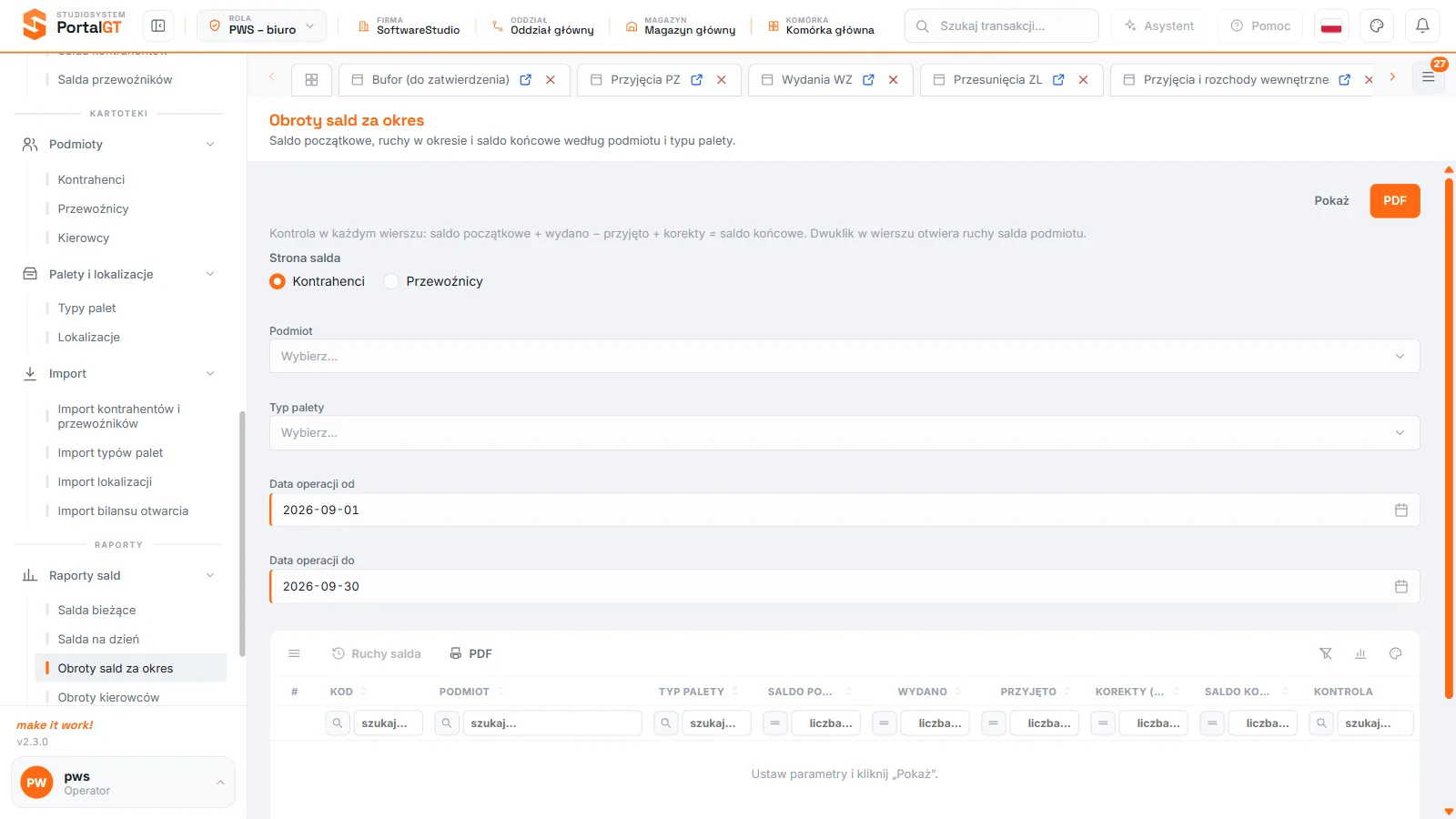Open calendar for Data operacji od
Image resolution: width=1456 pixels, height=819 pixels.
tap(1401, 511)
